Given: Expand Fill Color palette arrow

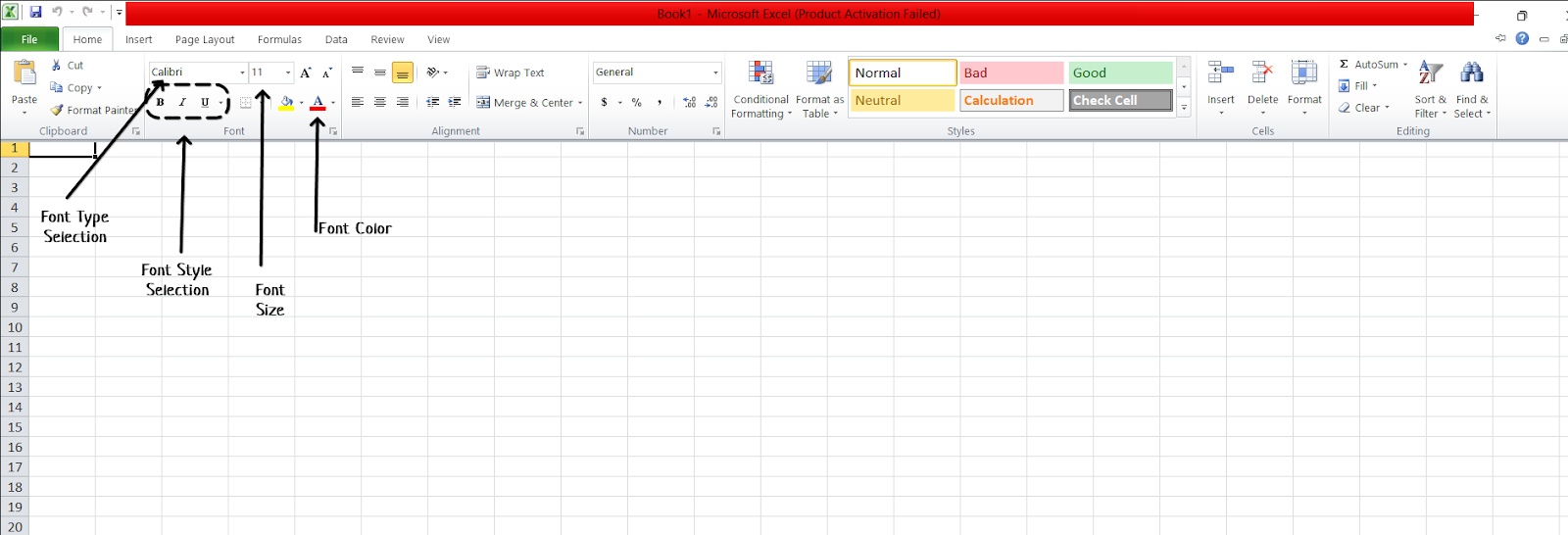Looking at the screenshot, I should click(x=301, y=103).
